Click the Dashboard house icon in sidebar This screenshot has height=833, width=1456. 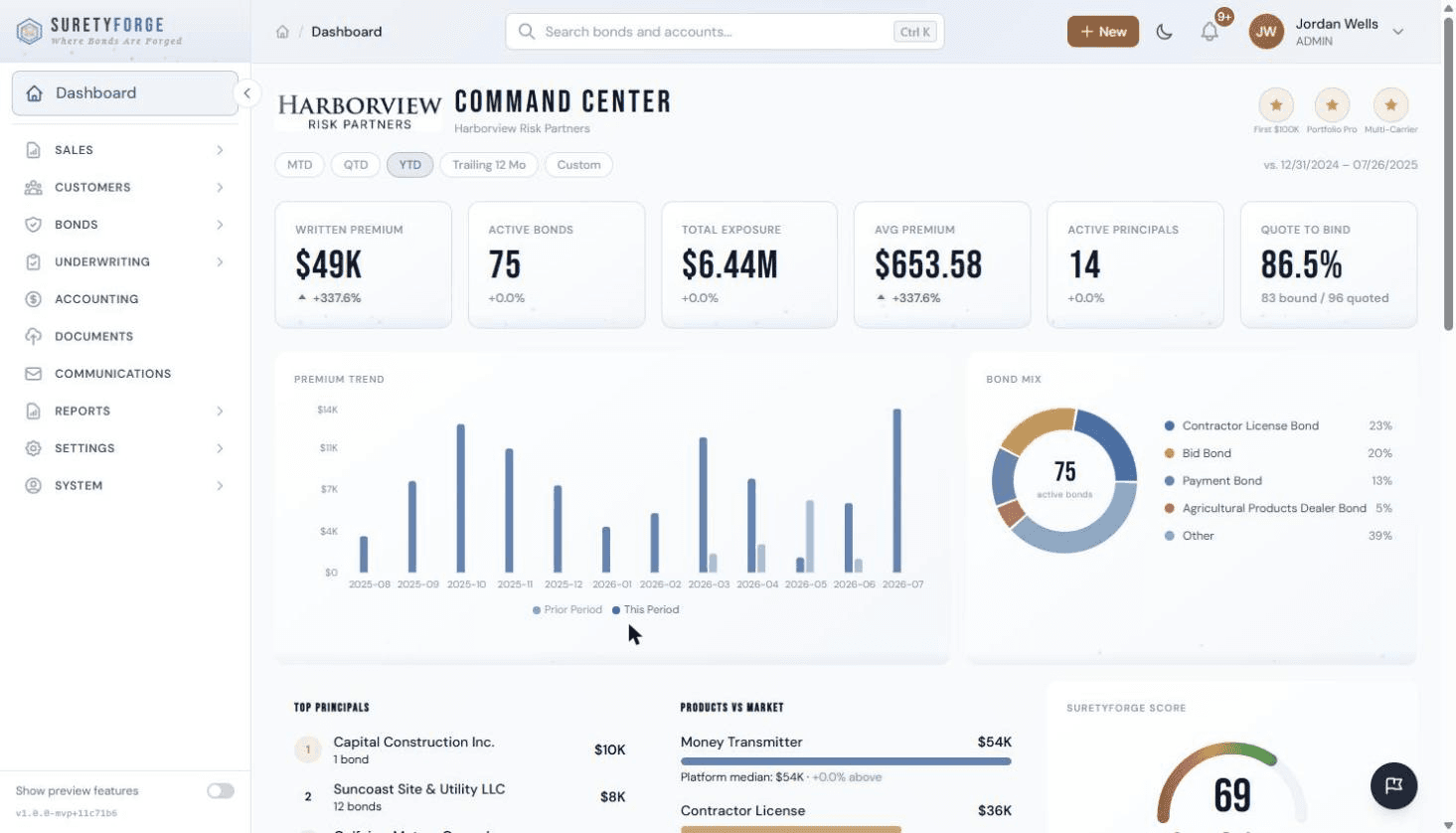click(35, 93)
